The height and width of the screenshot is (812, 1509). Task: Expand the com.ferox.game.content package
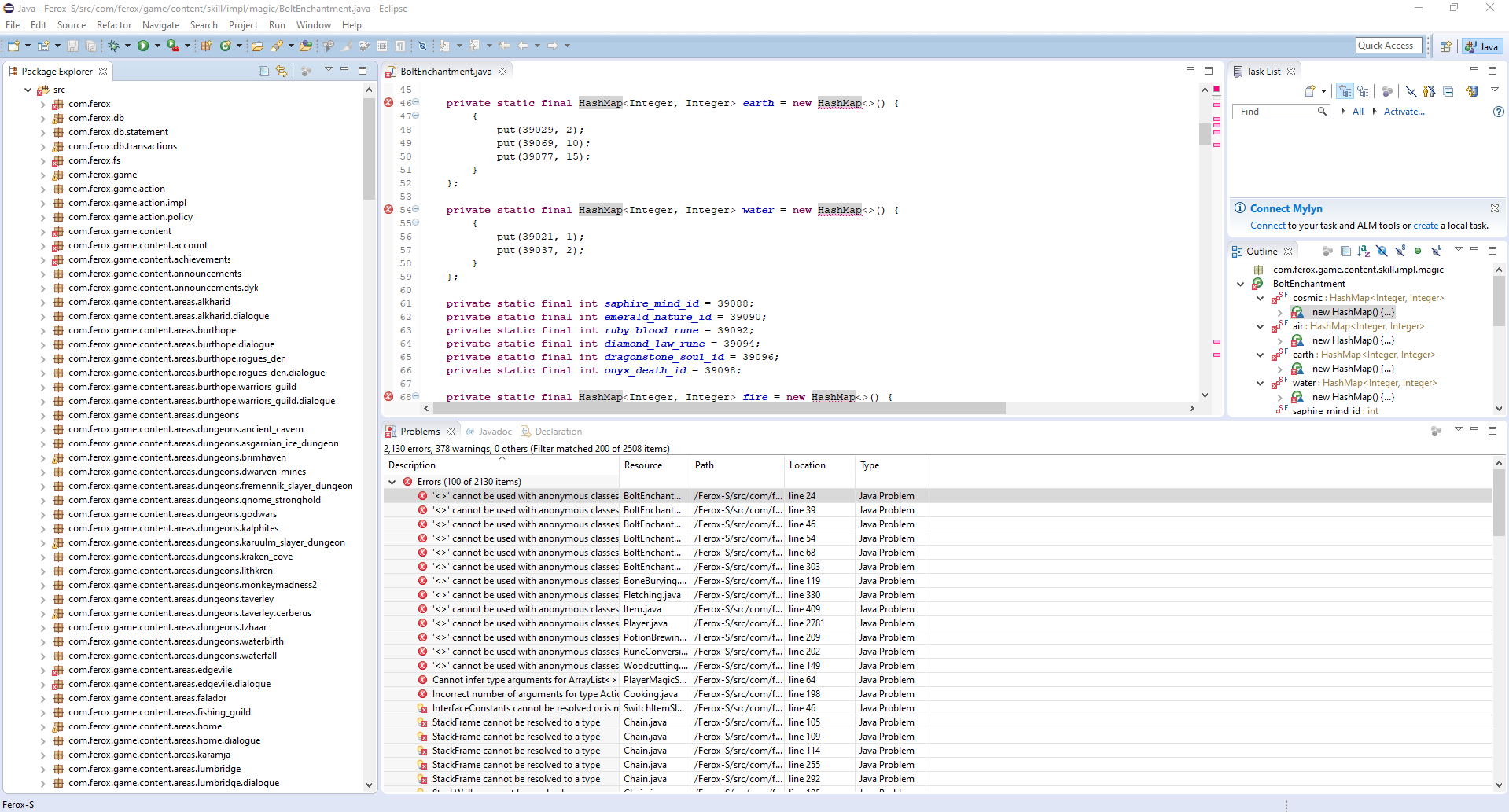[42, 232]
